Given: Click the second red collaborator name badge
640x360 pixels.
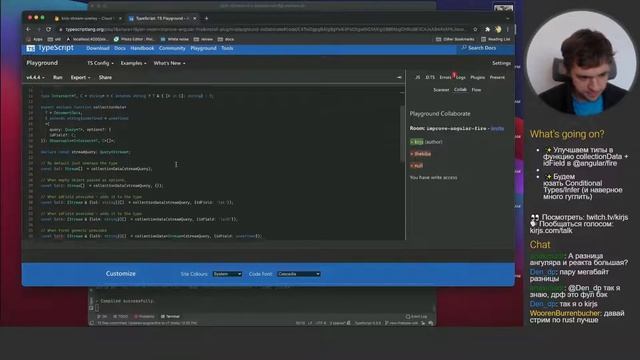Looking at the screenshot, I should point(416,166).
